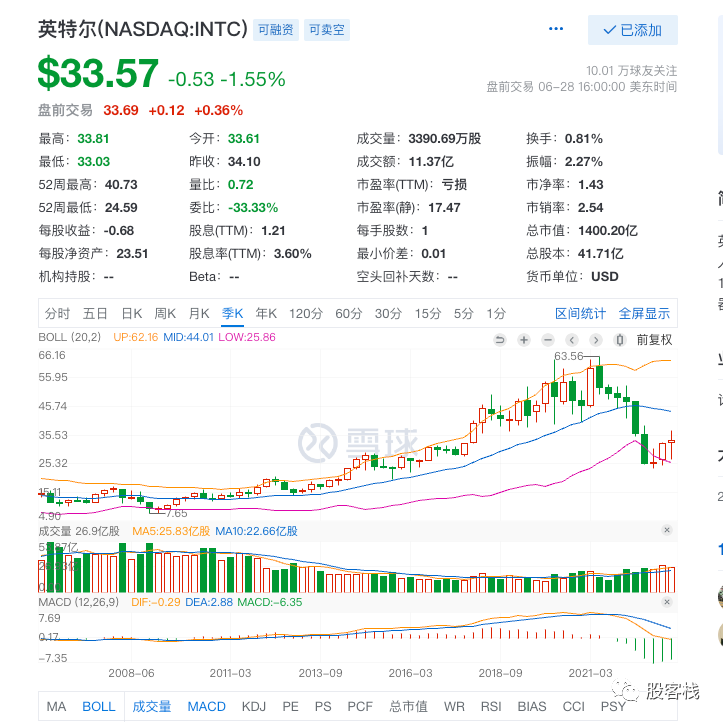Switch to the 15分 interval
This screenshot has height=723, width=723.
(x=428, y=314)
